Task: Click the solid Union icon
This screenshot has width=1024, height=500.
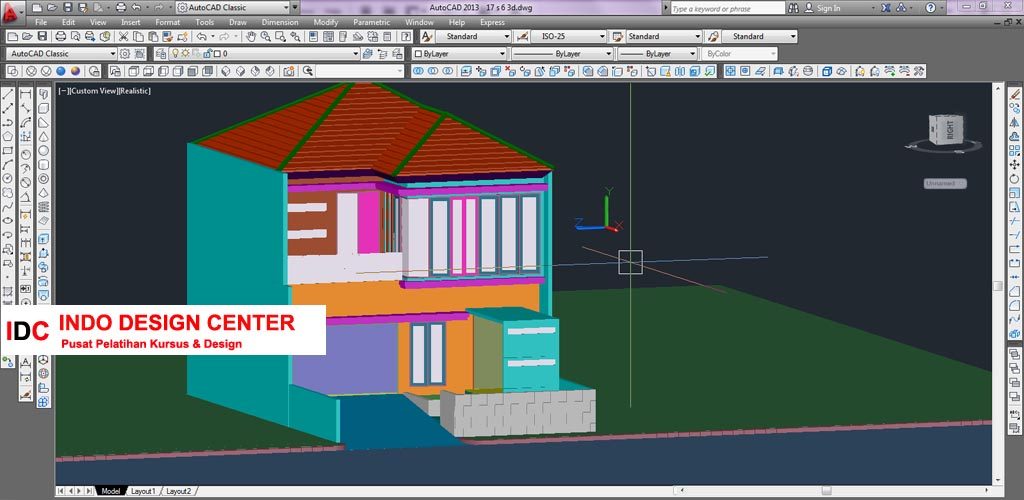Action: (417, 71)
